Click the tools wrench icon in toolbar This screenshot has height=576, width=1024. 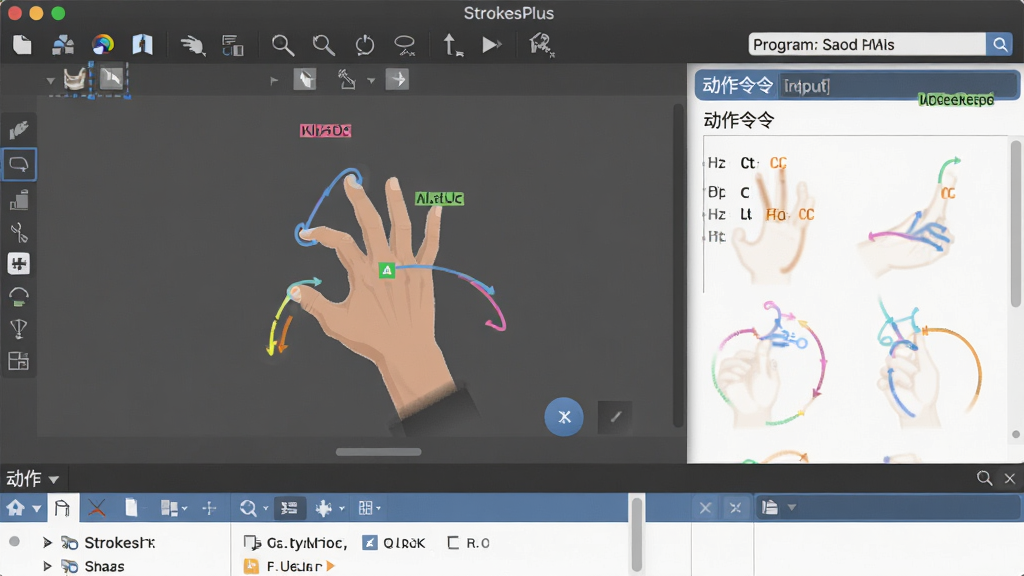pos(541,45)
